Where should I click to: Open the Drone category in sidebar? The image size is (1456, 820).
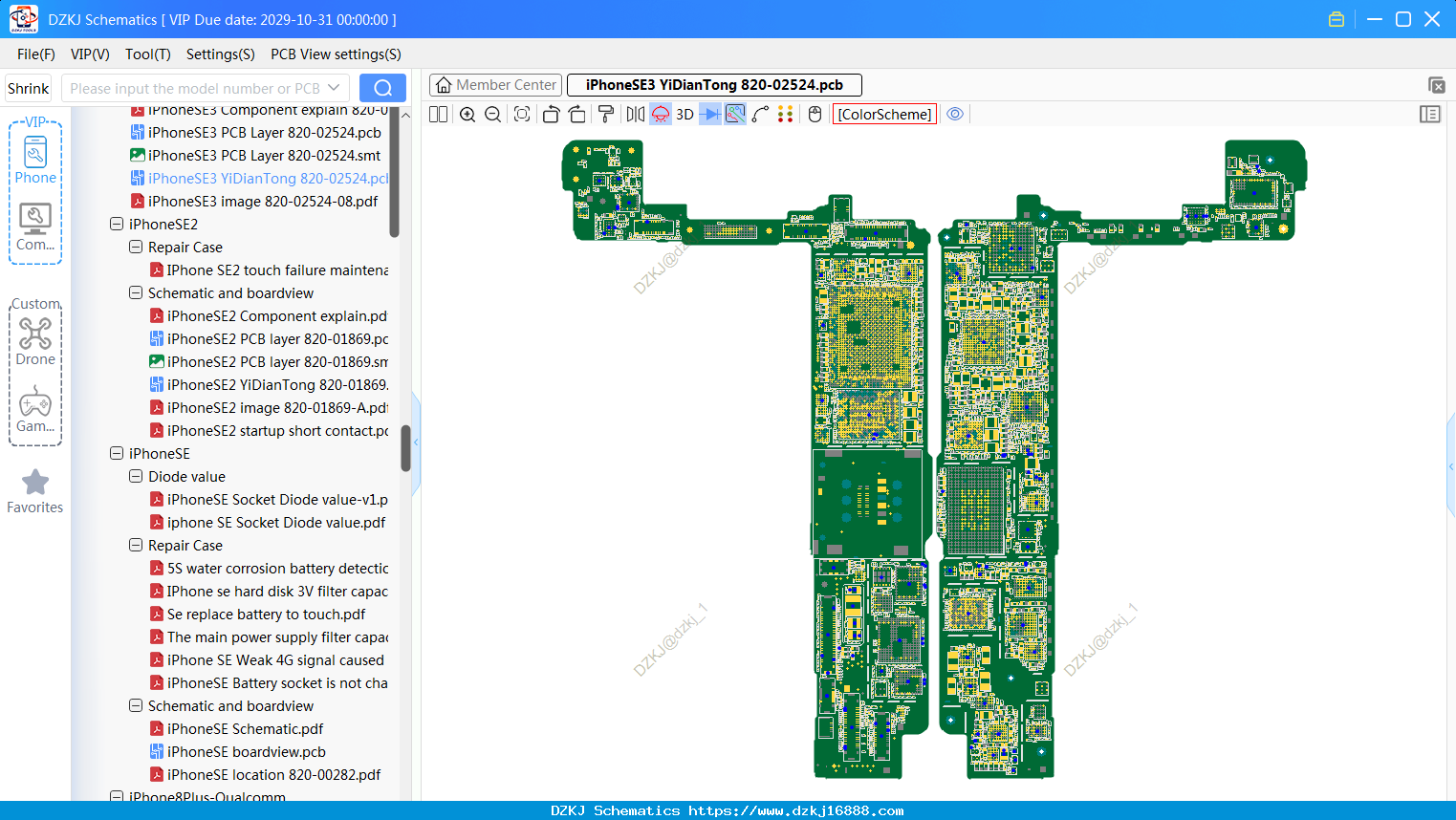pos(35,341)
